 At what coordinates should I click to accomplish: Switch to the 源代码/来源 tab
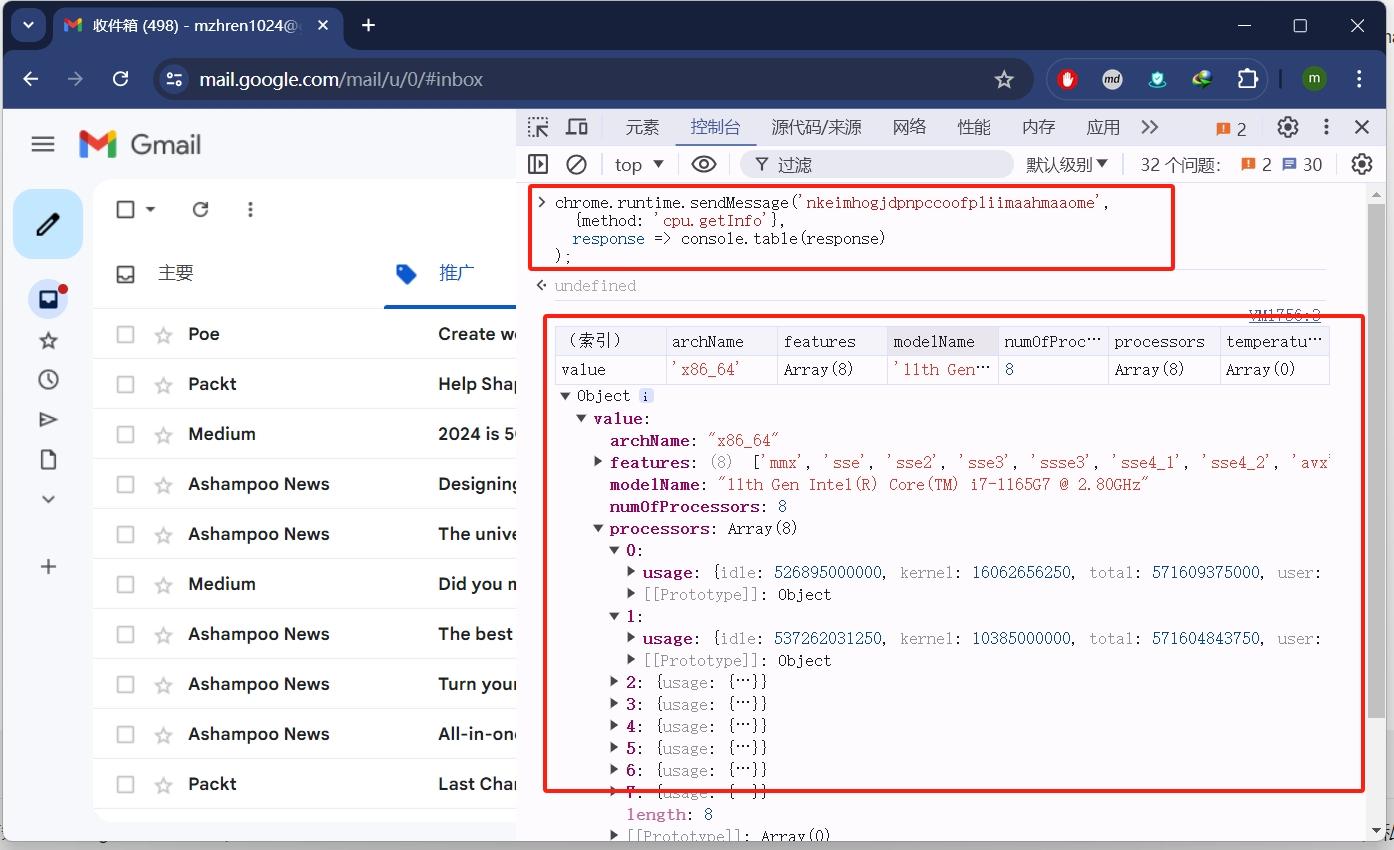tap(816, 127)
